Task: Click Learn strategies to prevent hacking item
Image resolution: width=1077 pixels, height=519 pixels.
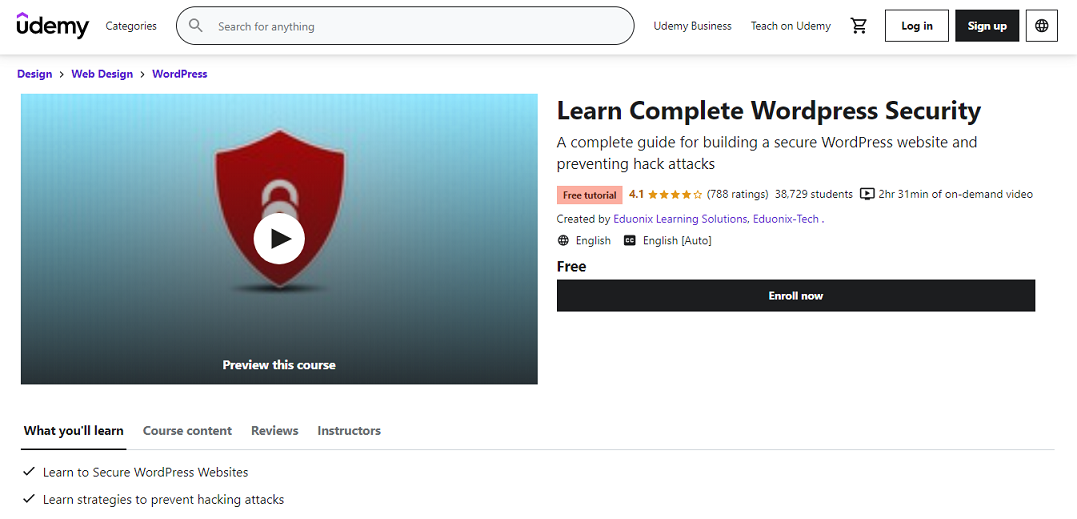Action: point(163,500)
